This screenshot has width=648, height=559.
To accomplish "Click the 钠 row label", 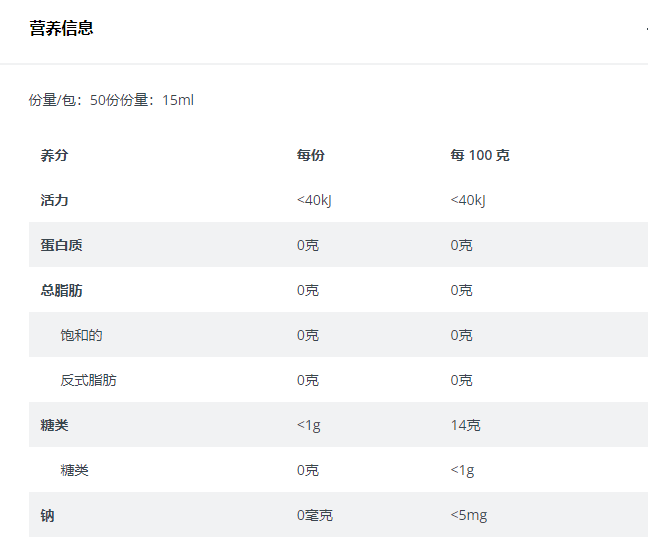I will click(47, 515).
